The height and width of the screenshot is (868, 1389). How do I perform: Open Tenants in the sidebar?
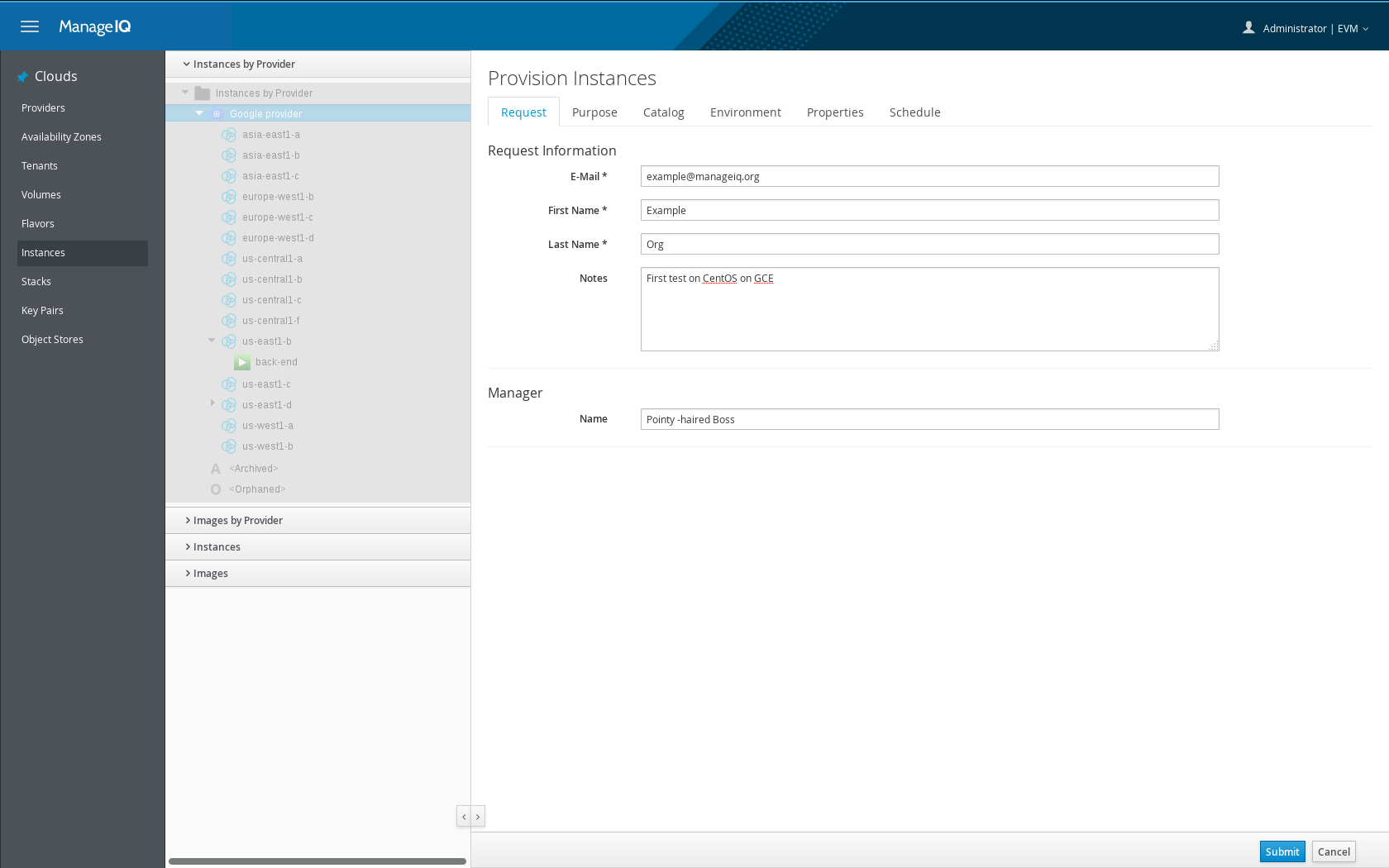[x=83, y=166]
